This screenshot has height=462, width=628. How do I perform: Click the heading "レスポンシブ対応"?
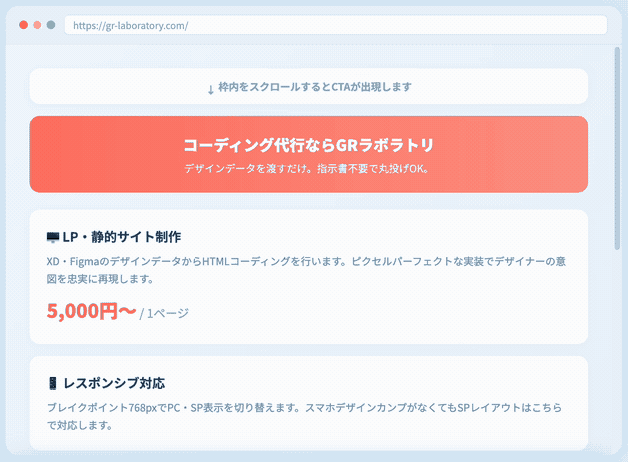point(114,383)
